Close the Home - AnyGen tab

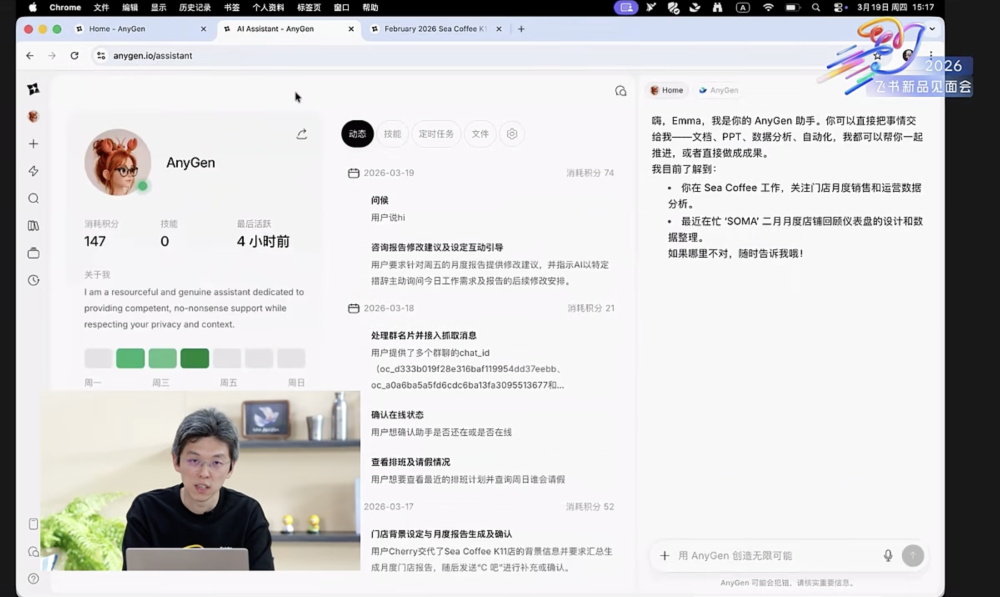click(203, 29)
